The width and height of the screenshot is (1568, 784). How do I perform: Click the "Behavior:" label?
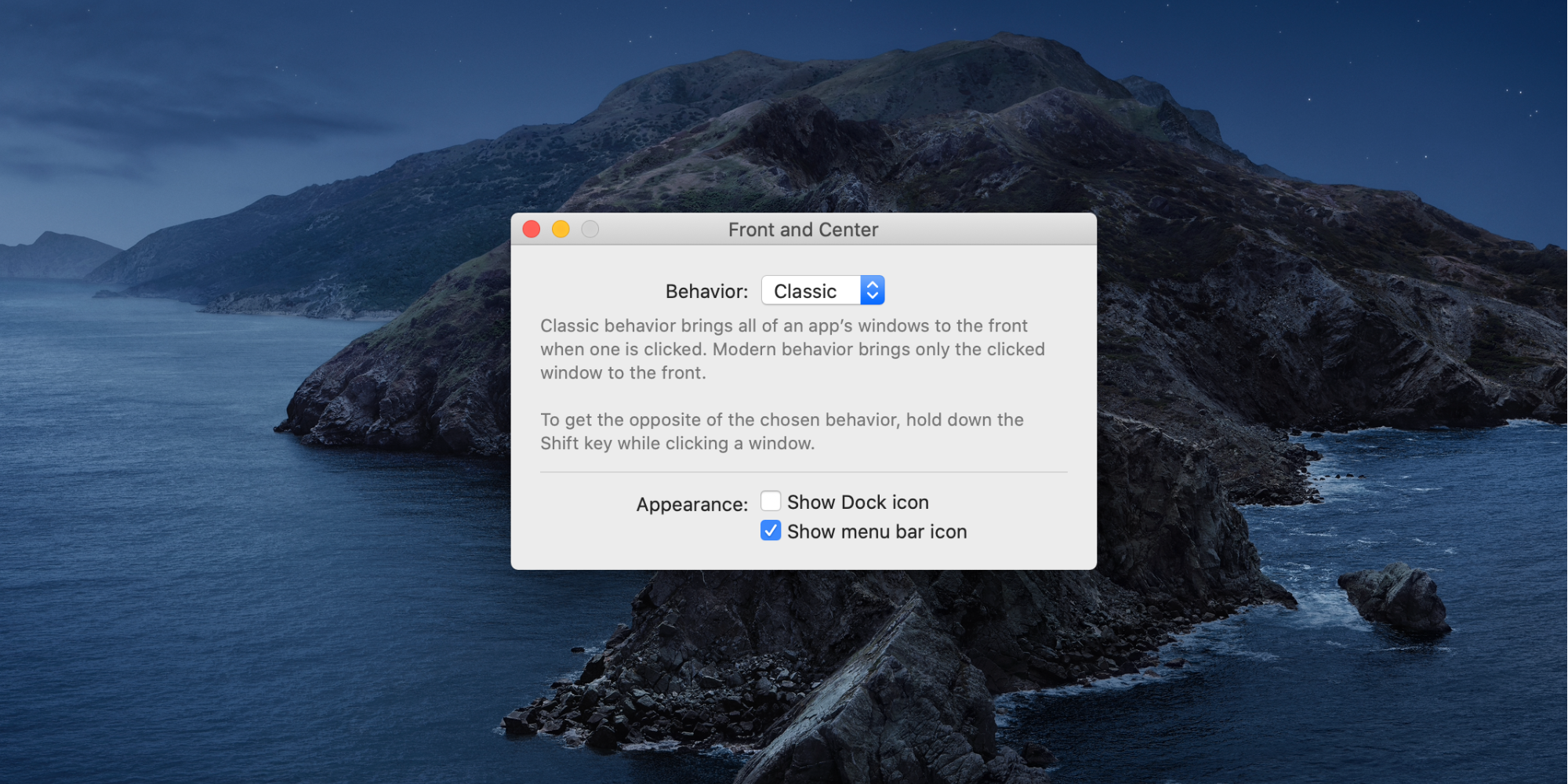point(706,292)
